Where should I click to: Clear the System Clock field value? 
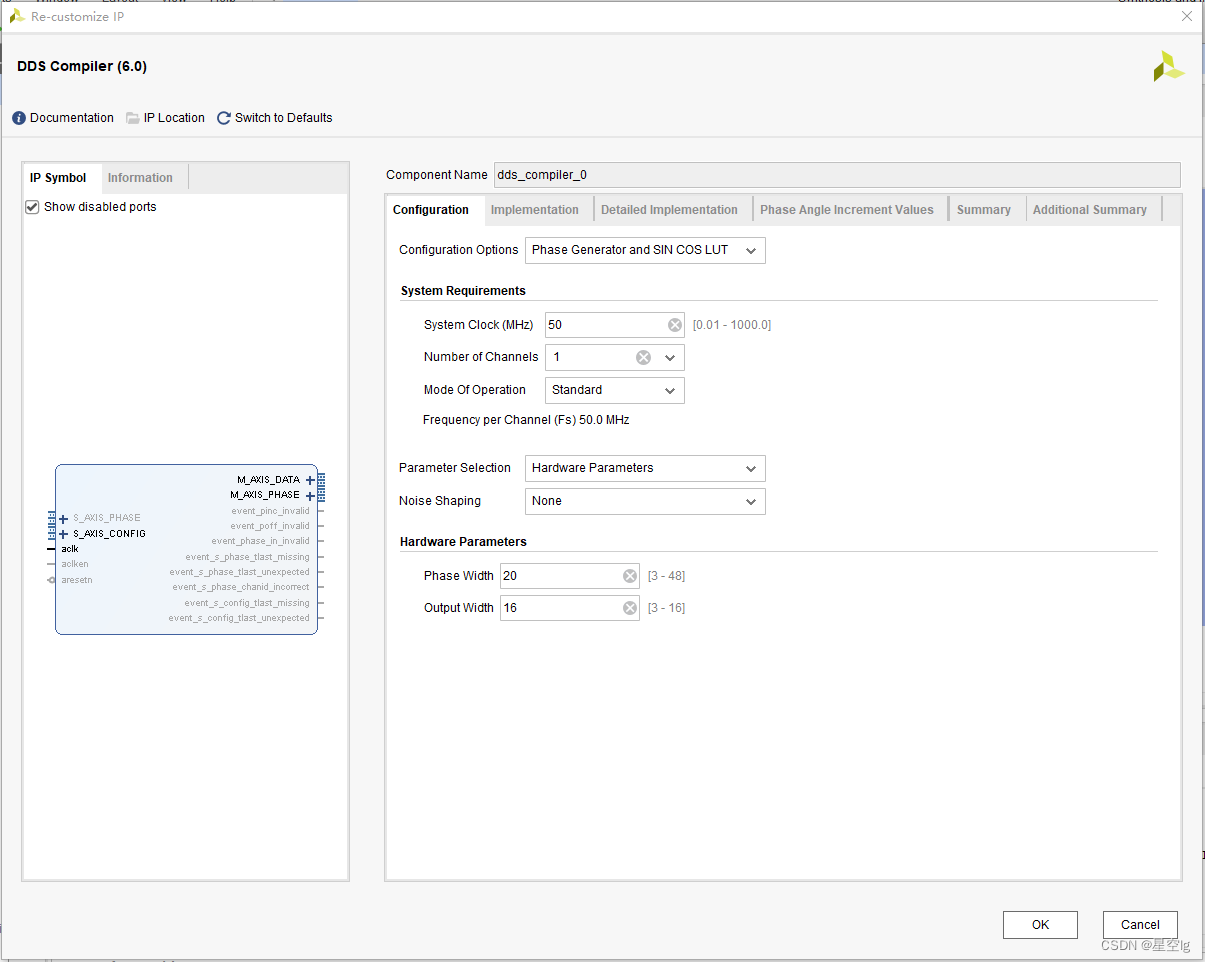(675, 325)
